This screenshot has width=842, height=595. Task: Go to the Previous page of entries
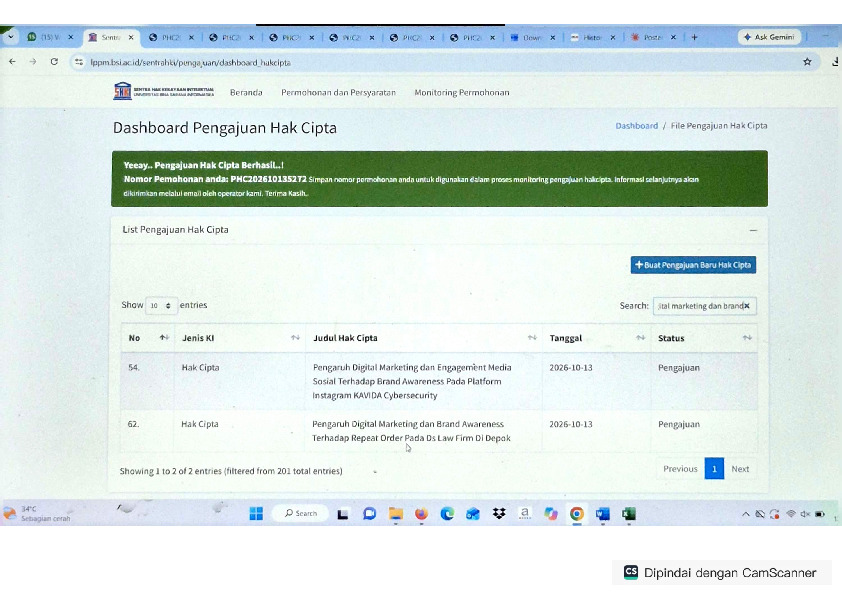[680, 469]
